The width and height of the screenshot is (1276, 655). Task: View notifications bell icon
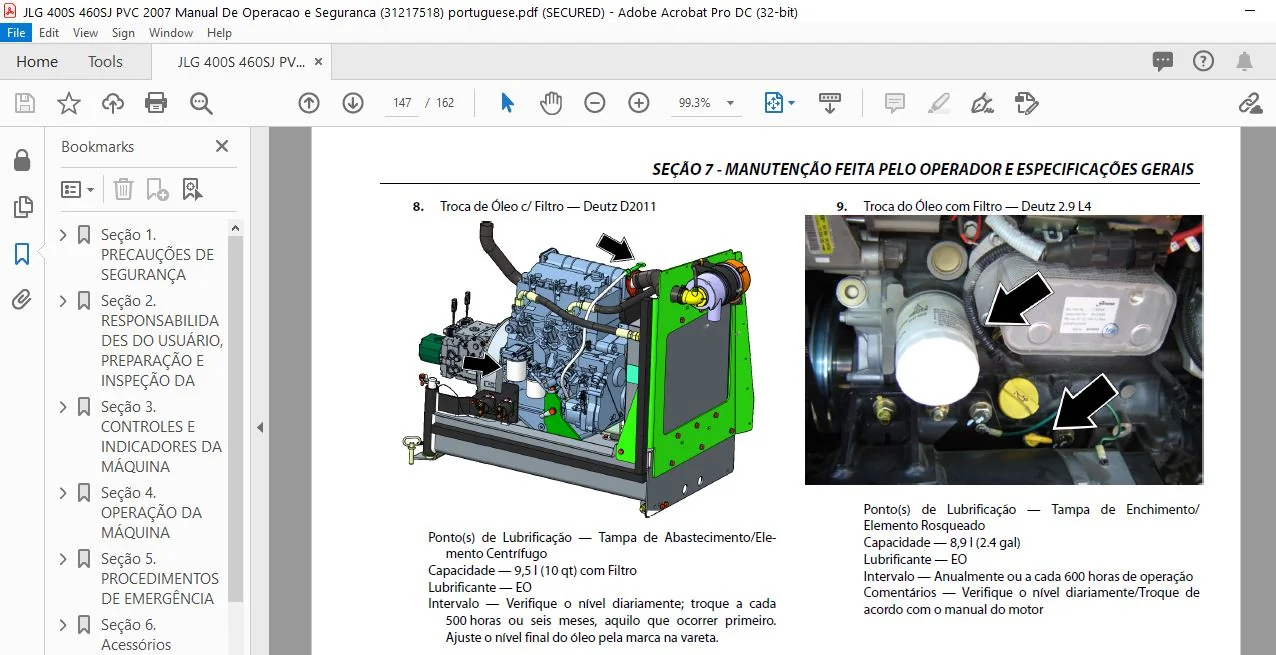(x=1244, y=62)
